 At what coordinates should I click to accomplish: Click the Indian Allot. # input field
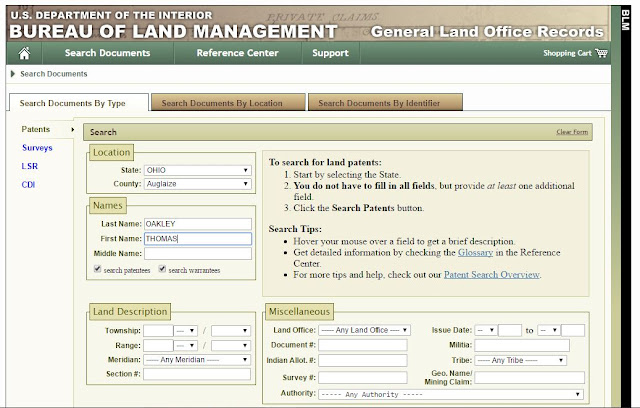click(363, 361)
